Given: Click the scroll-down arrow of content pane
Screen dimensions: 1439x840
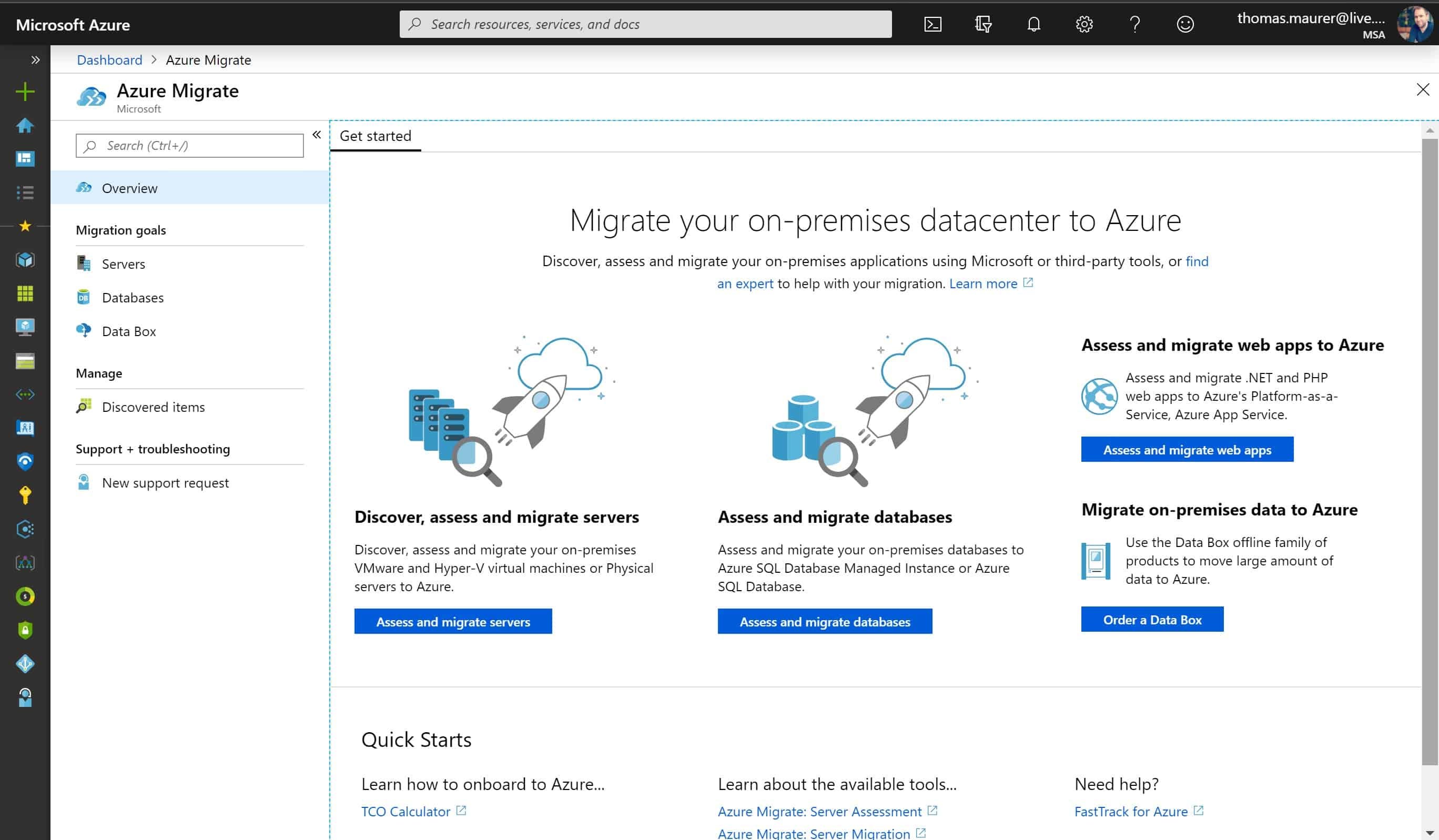Looking at the screenshot, I should click(1430, 833).
